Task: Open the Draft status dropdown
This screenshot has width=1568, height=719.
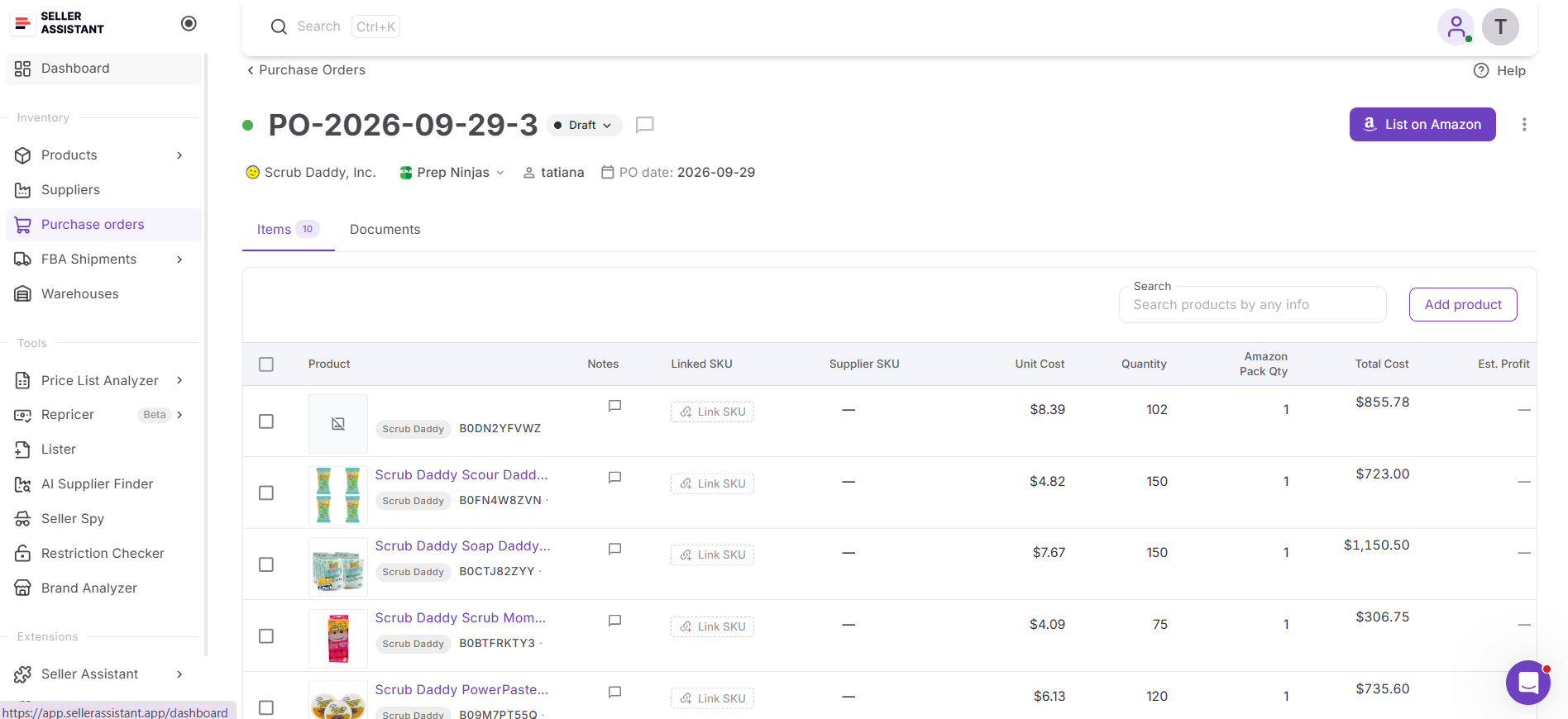Action: pos(584,126)
